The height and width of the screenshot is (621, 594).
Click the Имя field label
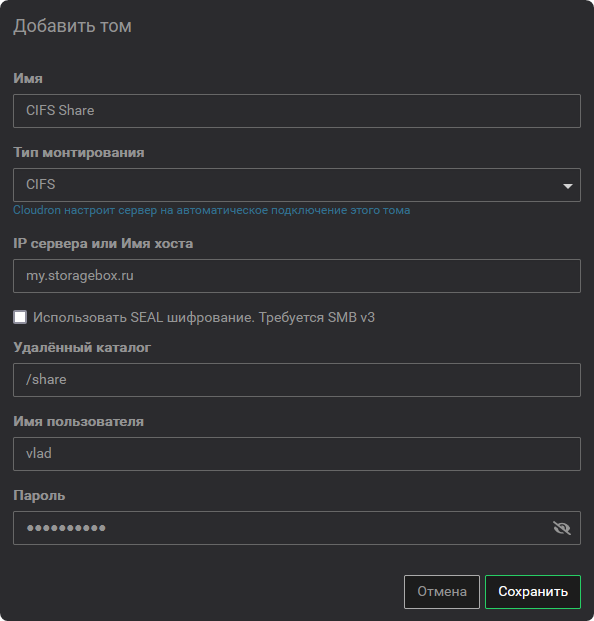tap(28, 78)
